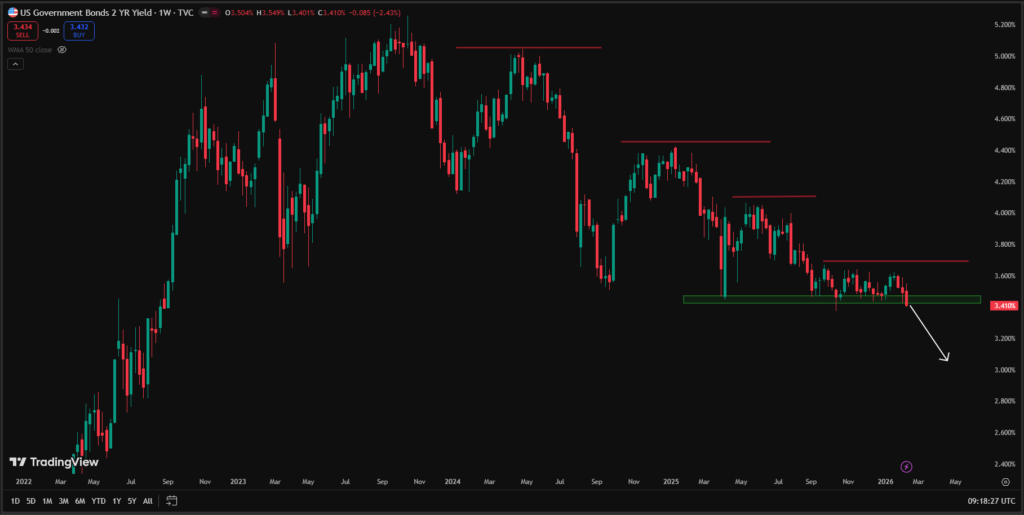Select the WMA 50 close indicator label

30,50
